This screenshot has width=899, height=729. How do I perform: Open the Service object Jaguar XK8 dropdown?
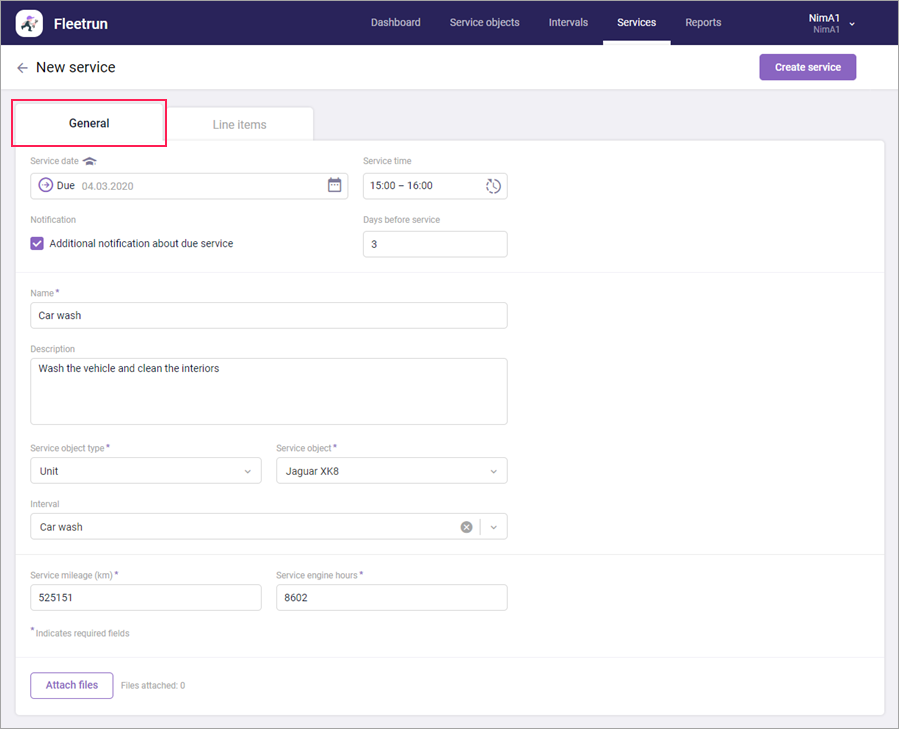[392, 471]
